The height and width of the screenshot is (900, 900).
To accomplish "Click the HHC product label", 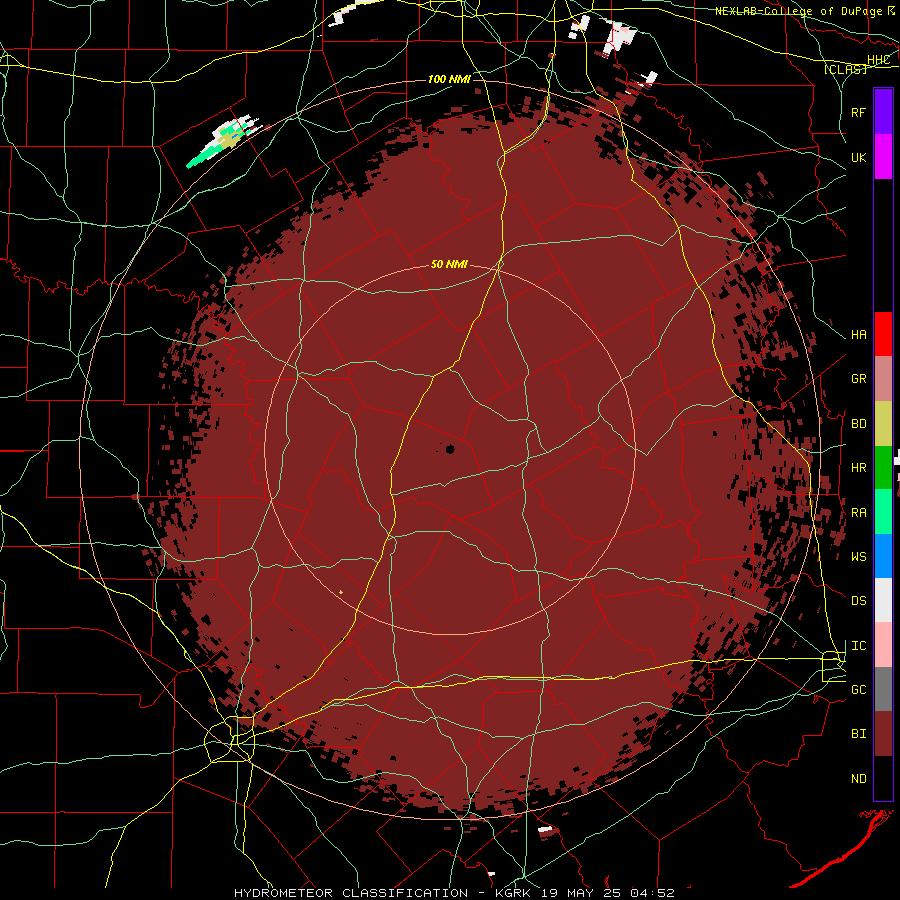I will pos(878,60).
